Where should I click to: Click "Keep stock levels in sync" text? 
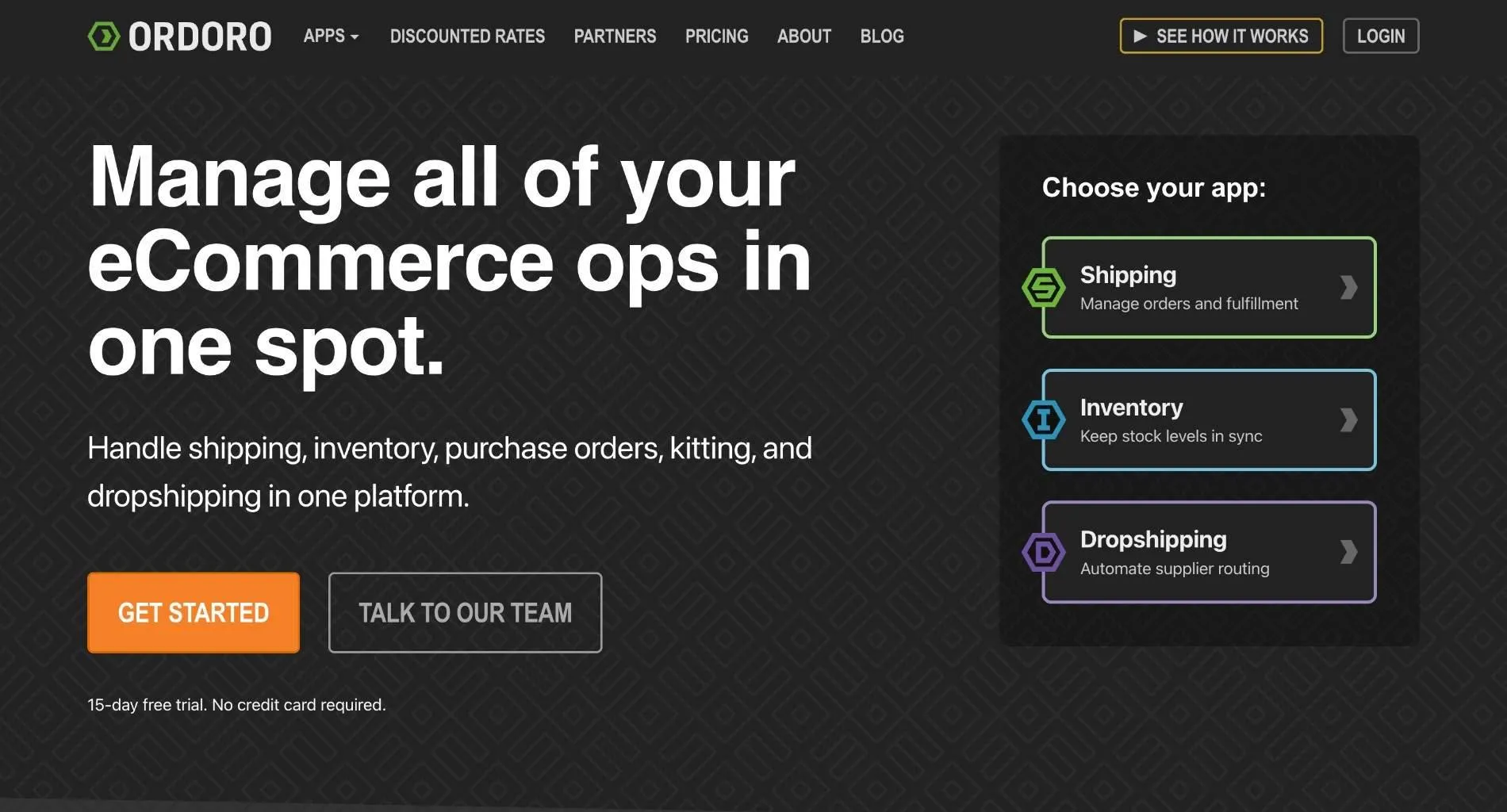point(1171,436)
